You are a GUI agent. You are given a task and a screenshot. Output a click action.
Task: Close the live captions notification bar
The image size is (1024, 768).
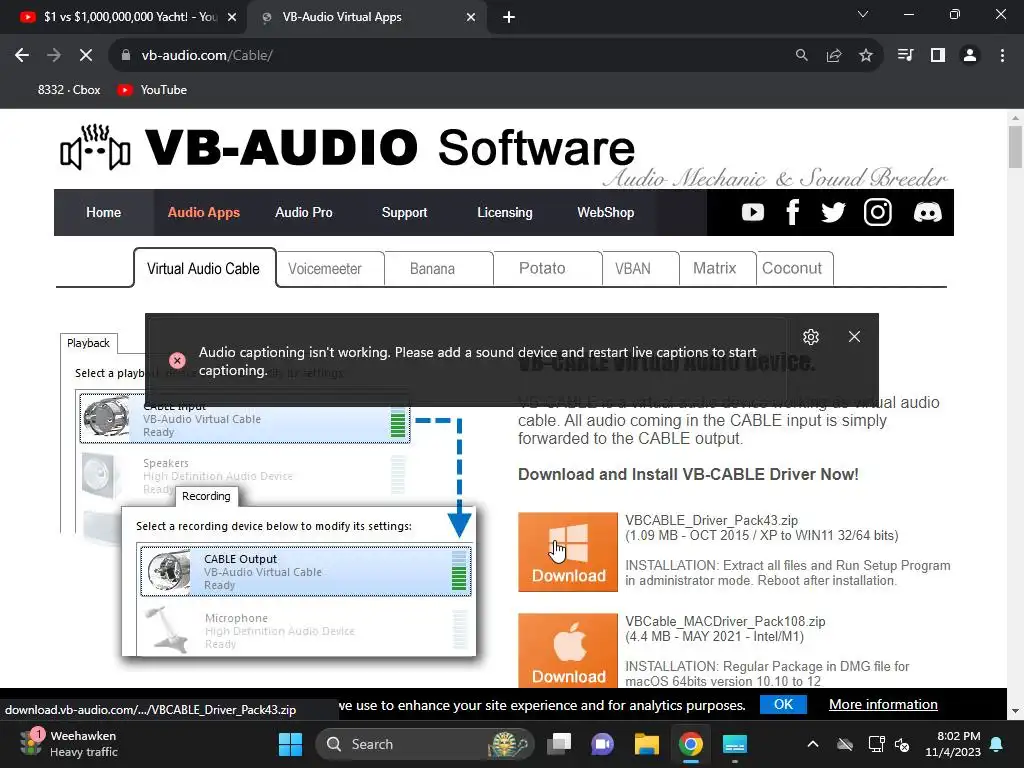pos(854,337)
